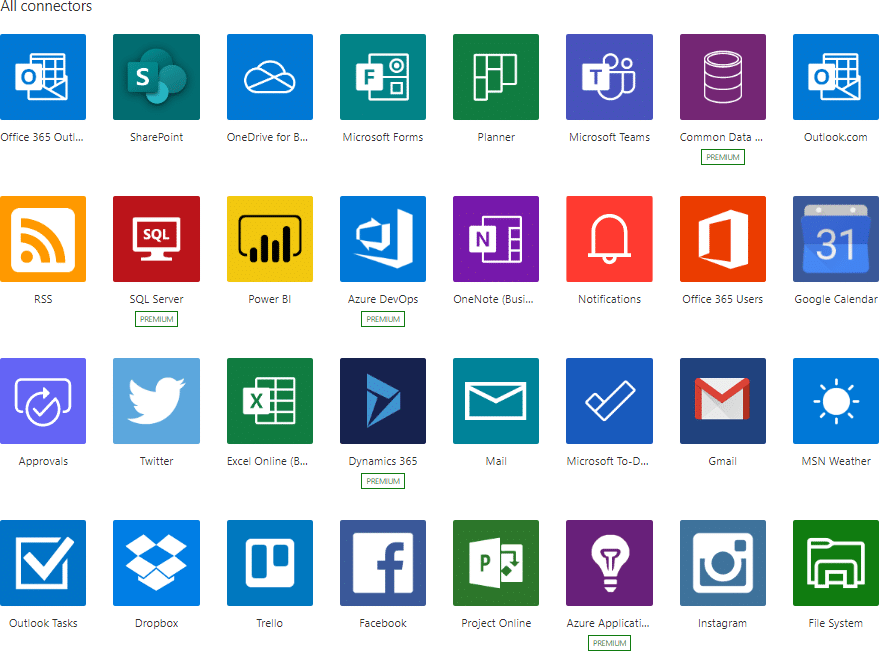Click the "File System" text label
Screen dimensions: 879x651
pyautogui.click(x=836, y=623)
